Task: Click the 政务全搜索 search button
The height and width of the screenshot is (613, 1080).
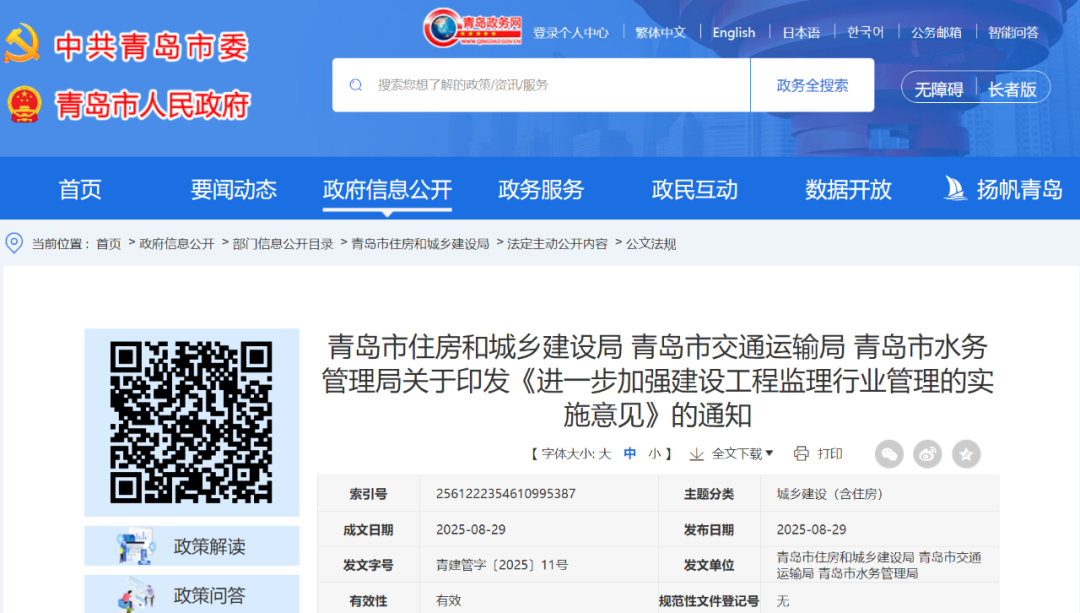Action: pos(810,85)
